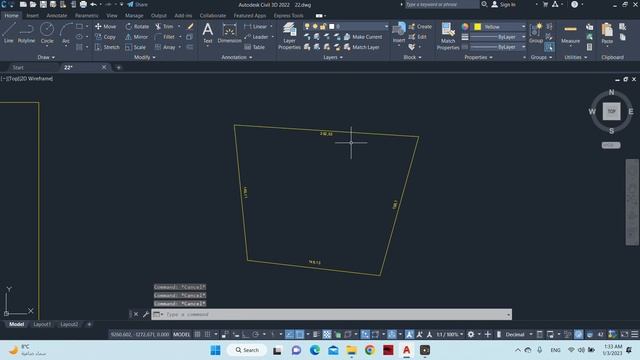Click the Plot printer icon in quick access toolbar
This screenshot has height=360, width=640.
click(83, 4)
